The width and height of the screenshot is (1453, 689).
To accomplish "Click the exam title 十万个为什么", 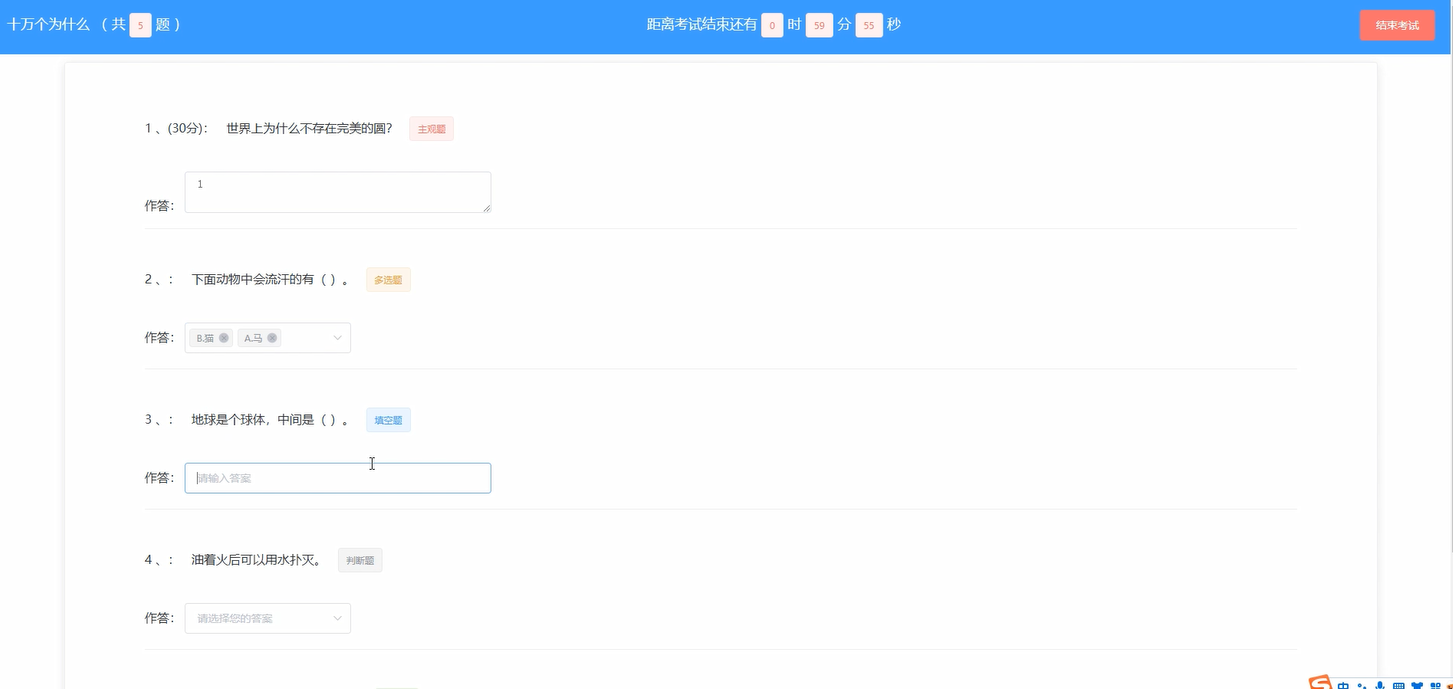I will 48,25.
